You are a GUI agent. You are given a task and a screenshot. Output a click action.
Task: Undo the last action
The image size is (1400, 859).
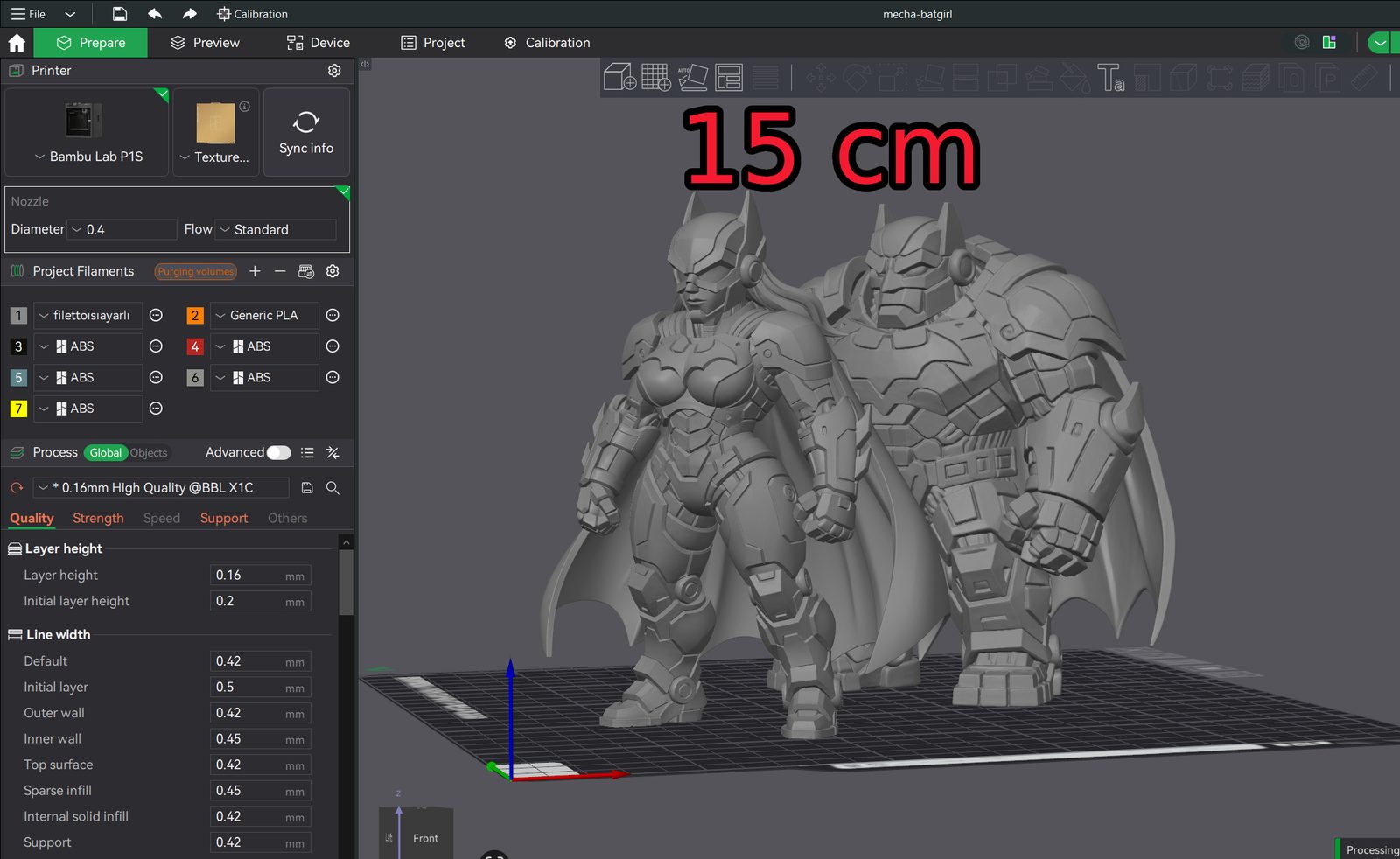pyautogui.click(x=155, y=14)
